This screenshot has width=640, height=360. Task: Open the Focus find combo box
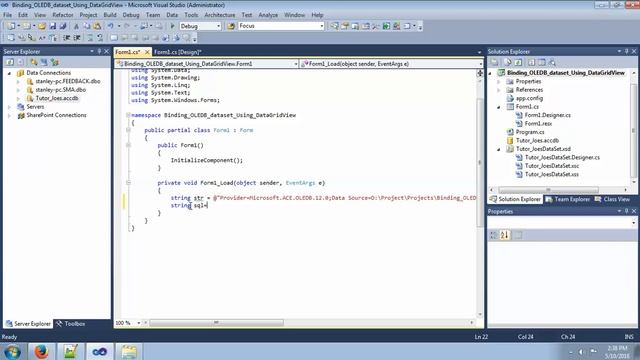point(281,26)
